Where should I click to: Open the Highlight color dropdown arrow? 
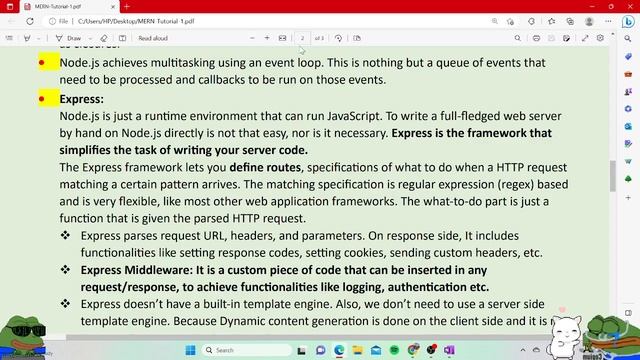(x=38, y=38)
